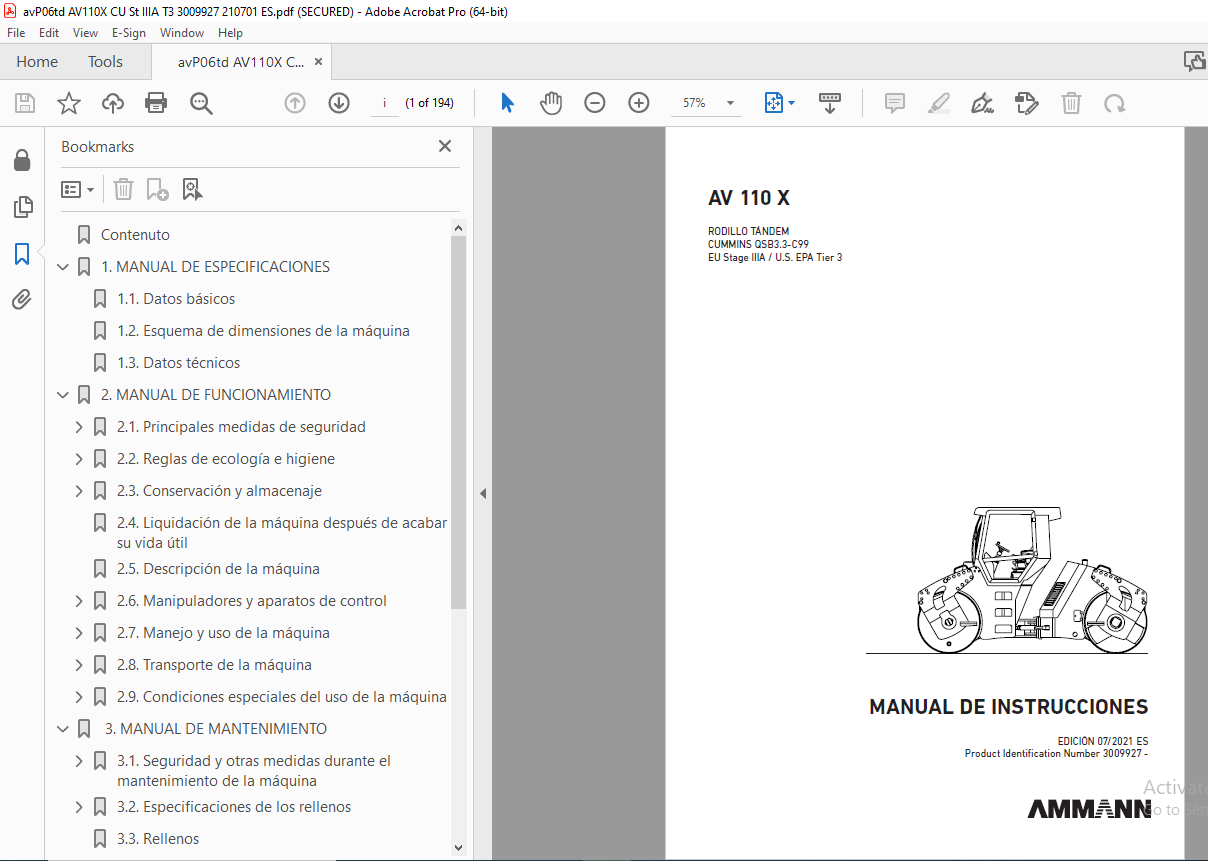Open the sign document pen tool
The height and width of the screenshot is (861, 1208).
click(x=982, y=103)
